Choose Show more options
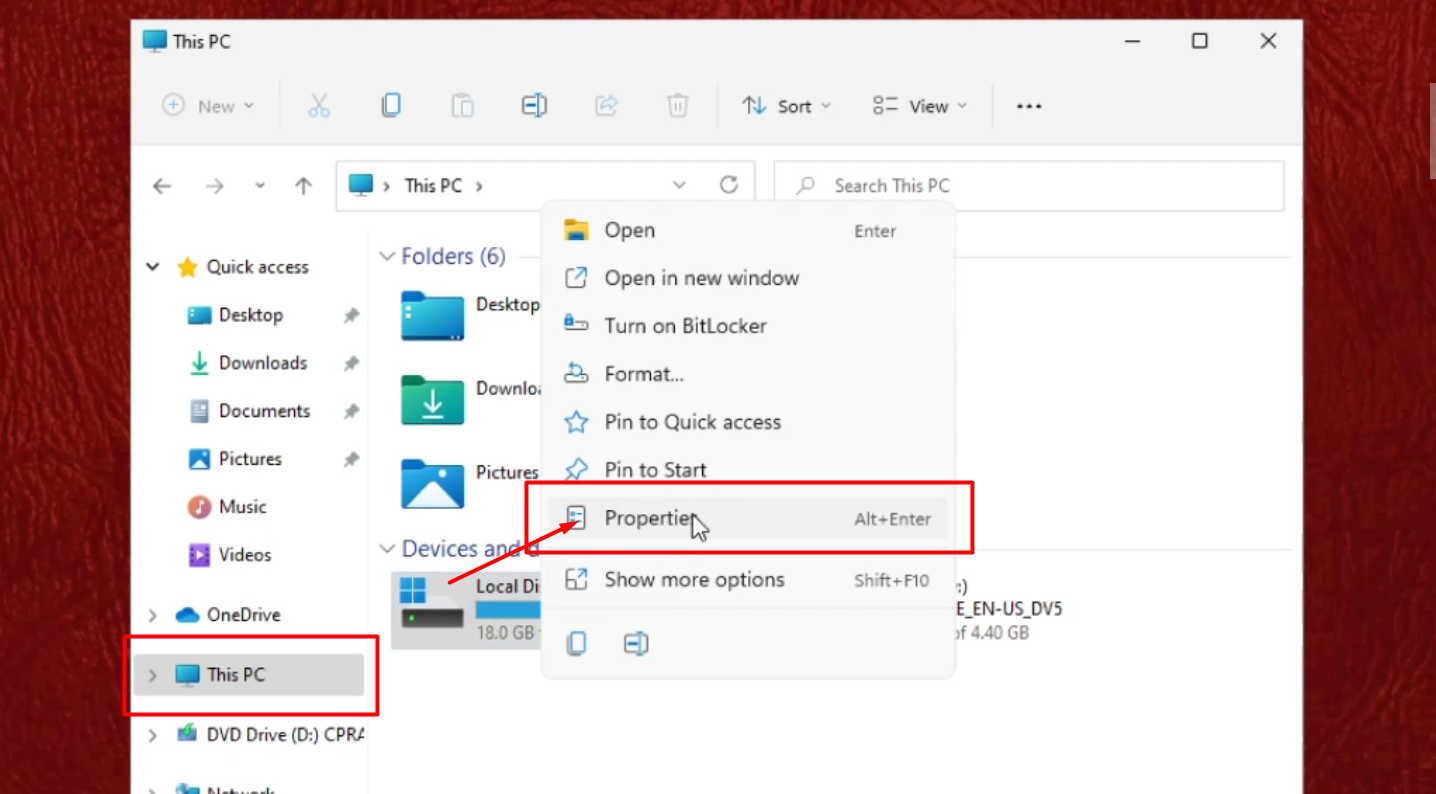1436x794 pixels. pyautogui.click(x=748, y=580)
